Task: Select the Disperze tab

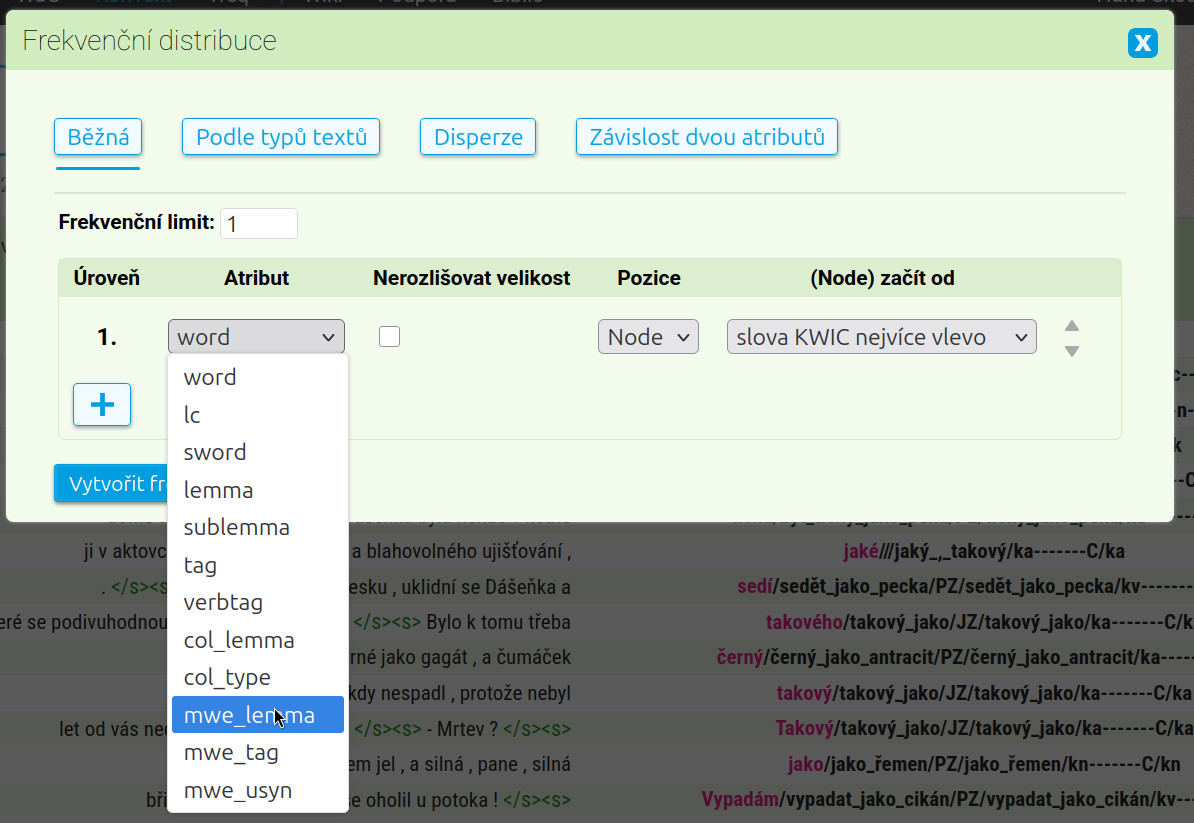Action: tap(478, 137)
